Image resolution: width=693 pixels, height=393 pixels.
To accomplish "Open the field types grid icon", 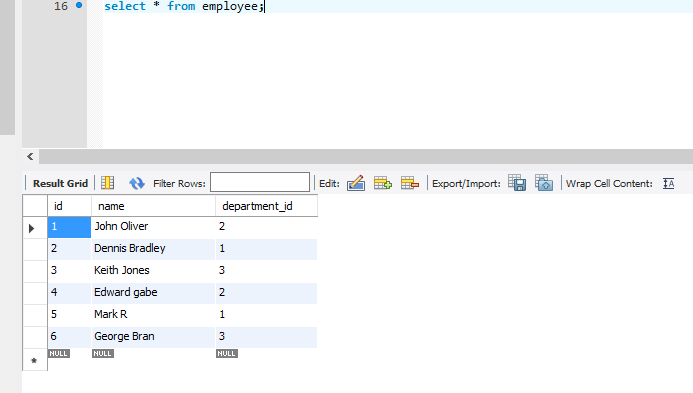I will tap(107, 183).
